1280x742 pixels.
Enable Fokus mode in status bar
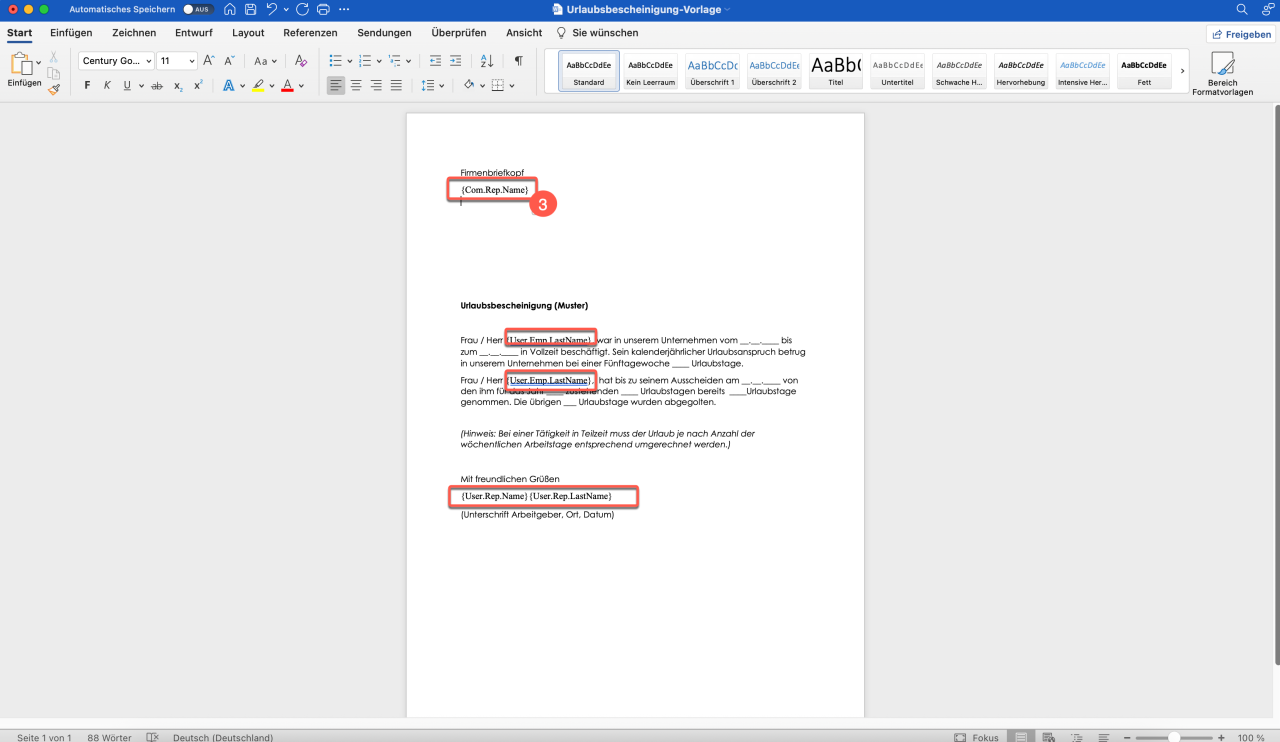tap(976, 737)
